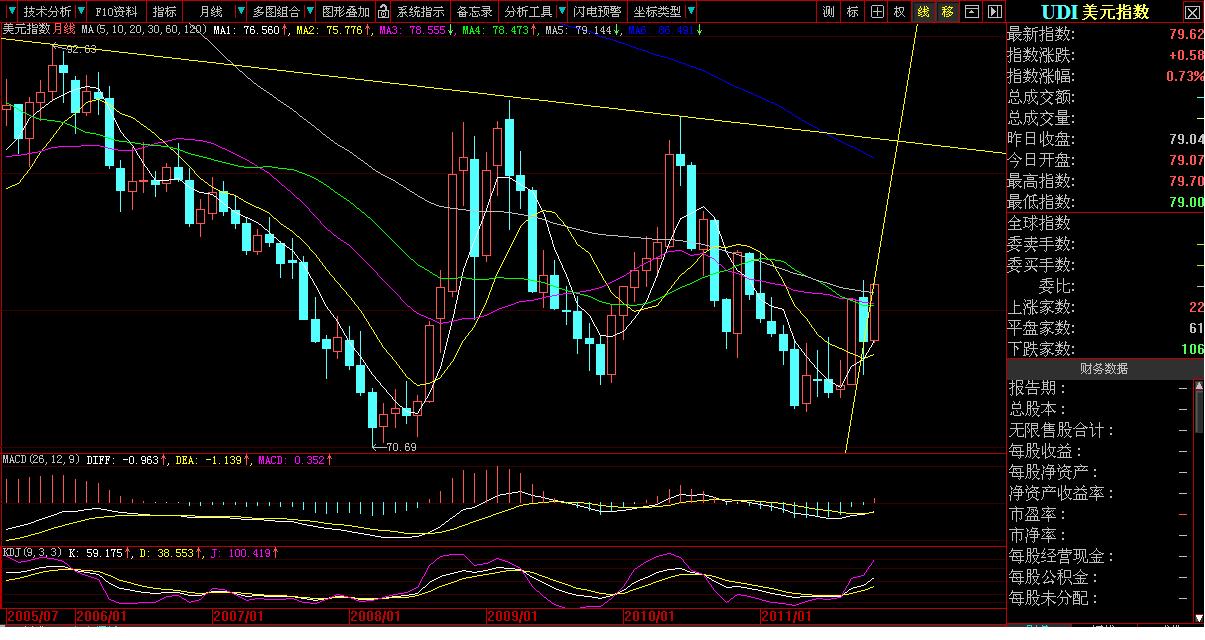
Task: Click the 全球指数 label
Action: pos(1039,223)
